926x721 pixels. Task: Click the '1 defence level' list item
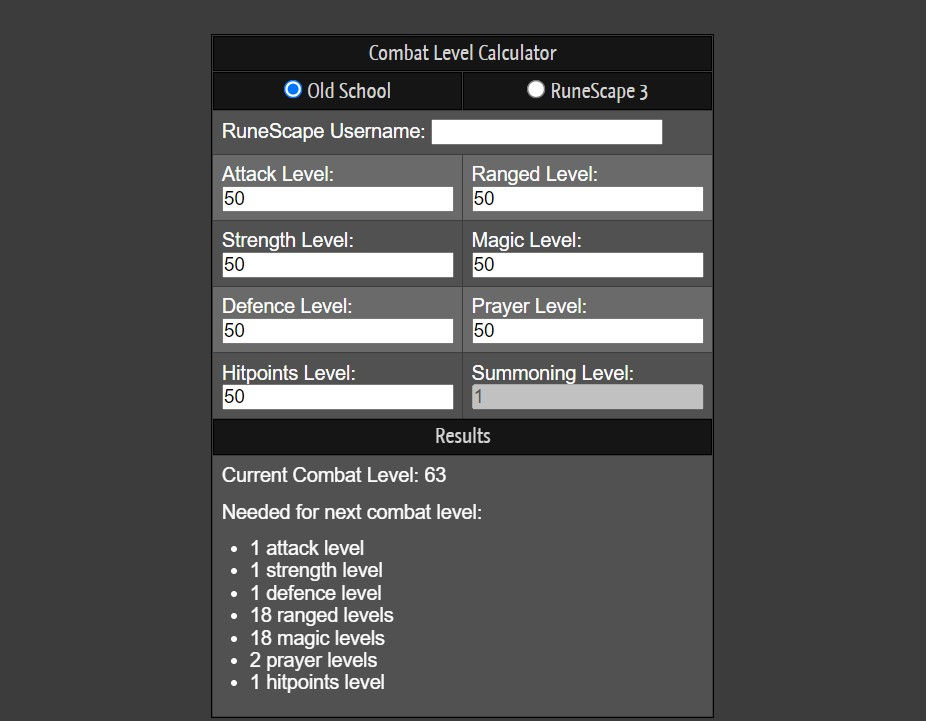pyautogui.click(x=316, y=593)
